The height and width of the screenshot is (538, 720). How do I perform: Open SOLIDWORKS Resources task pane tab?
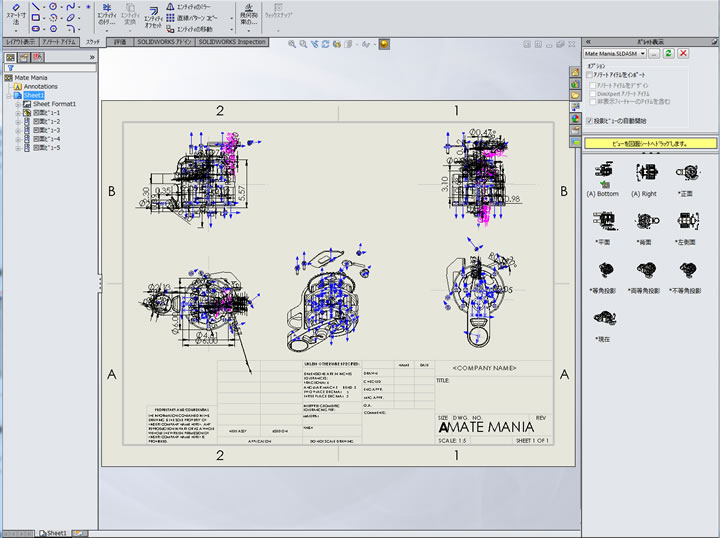tap(575, 72)
